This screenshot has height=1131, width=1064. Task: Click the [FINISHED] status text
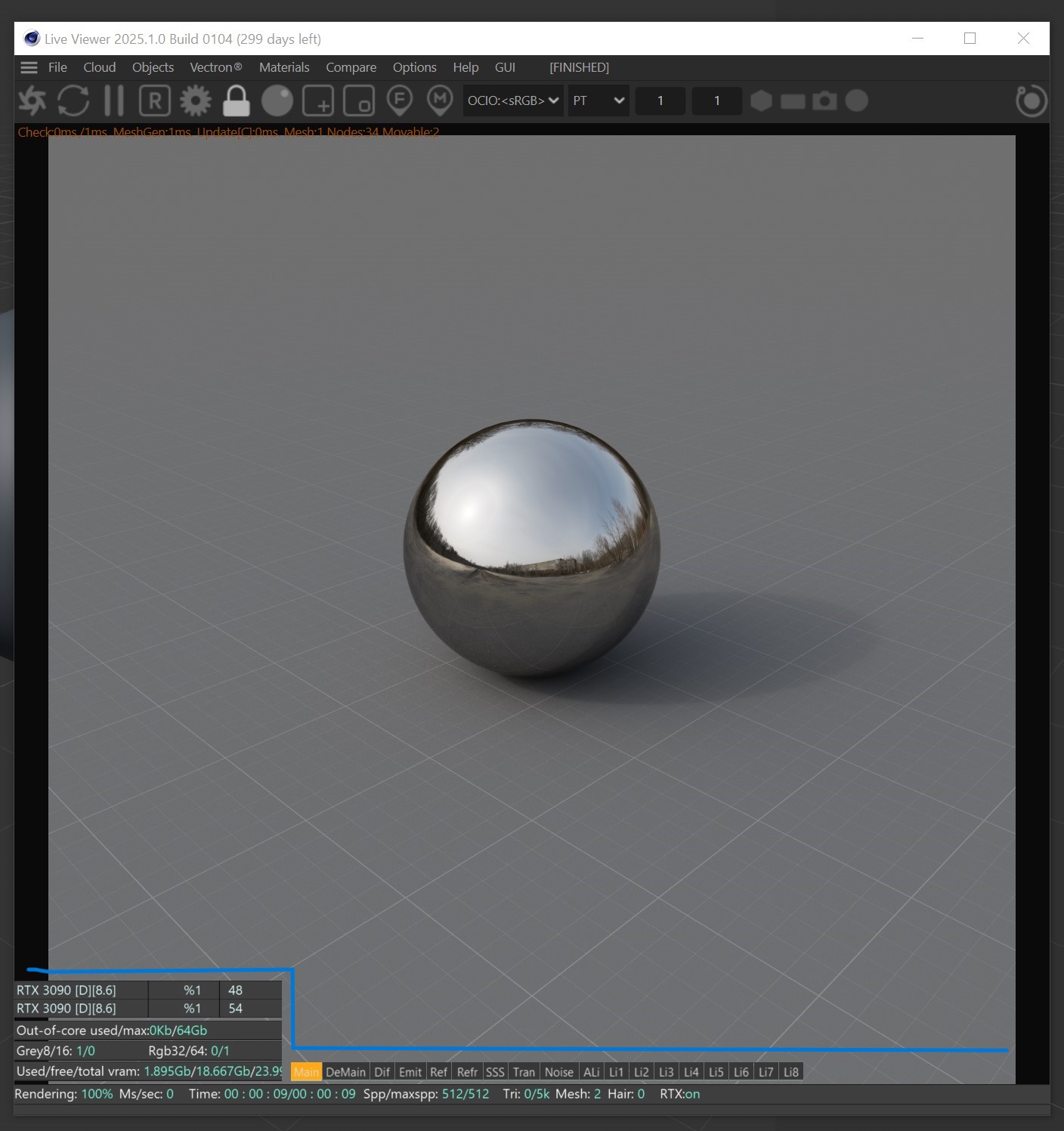(x=579, y=67)
